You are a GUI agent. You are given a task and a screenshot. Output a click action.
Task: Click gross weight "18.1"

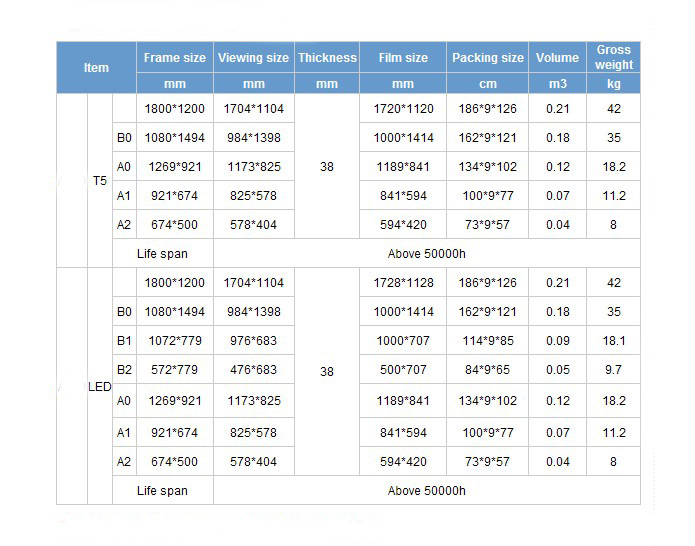click(x=614, y=341)
